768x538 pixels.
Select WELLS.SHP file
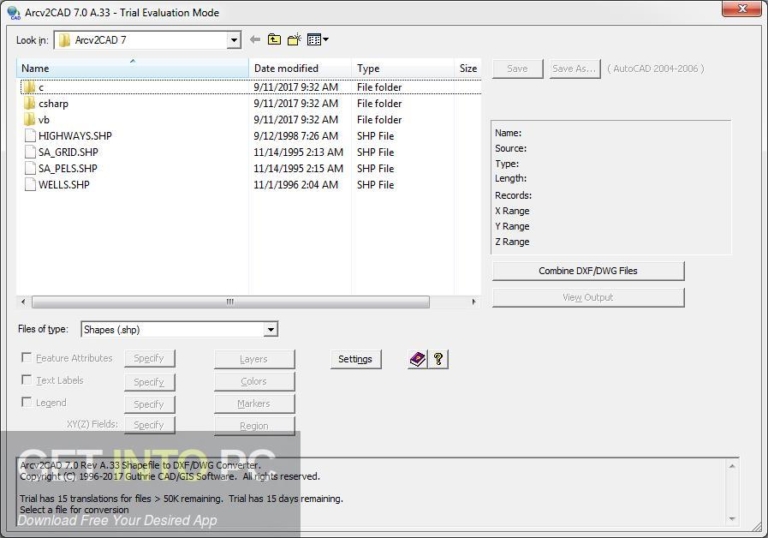click(x=57, y=184)
